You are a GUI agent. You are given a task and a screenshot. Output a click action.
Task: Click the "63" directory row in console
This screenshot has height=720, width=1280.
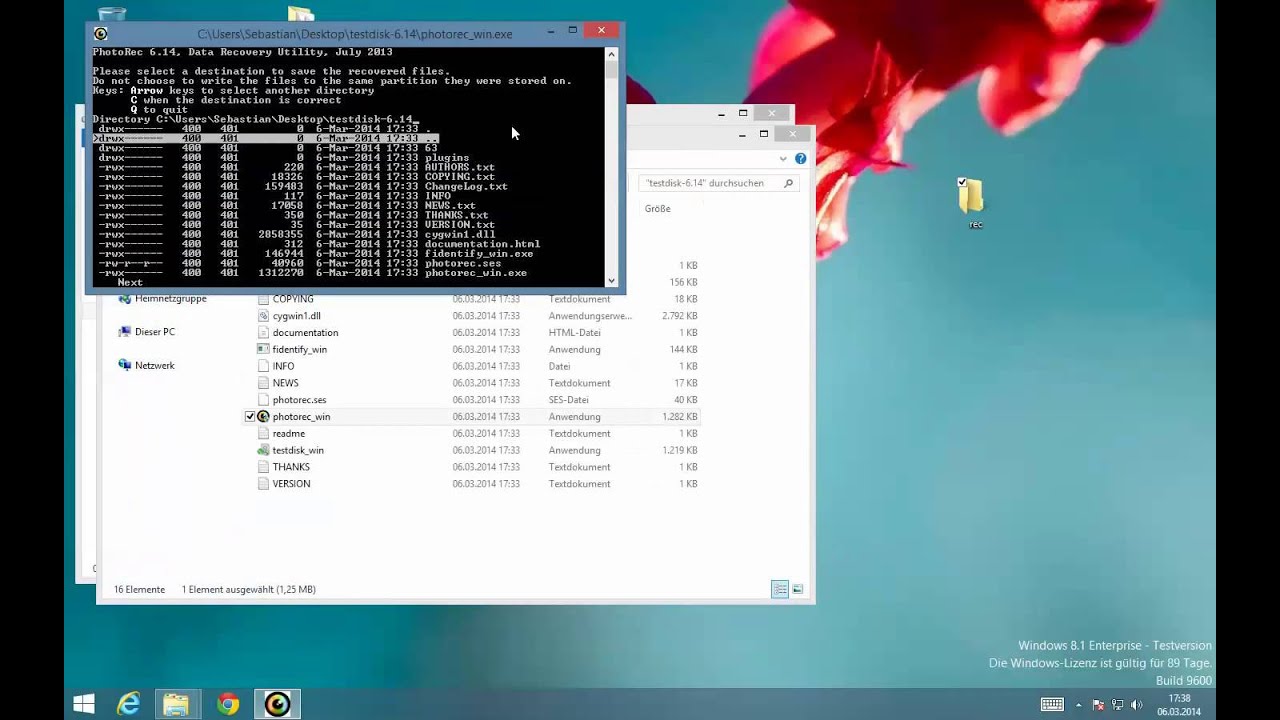pos(268,148)
